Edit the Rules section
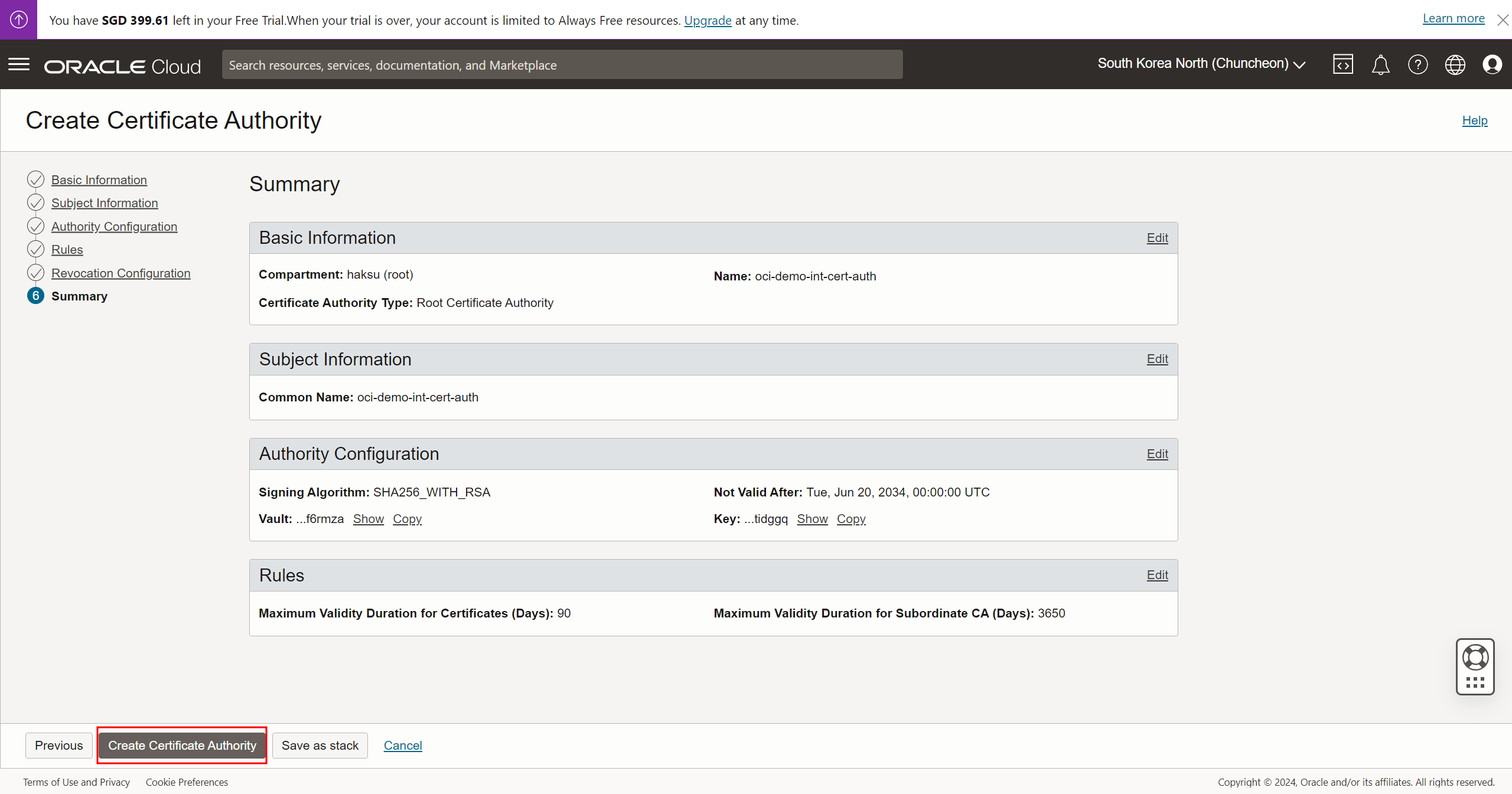Viewport: 1512px width, 794px height. click(1157, 575)
